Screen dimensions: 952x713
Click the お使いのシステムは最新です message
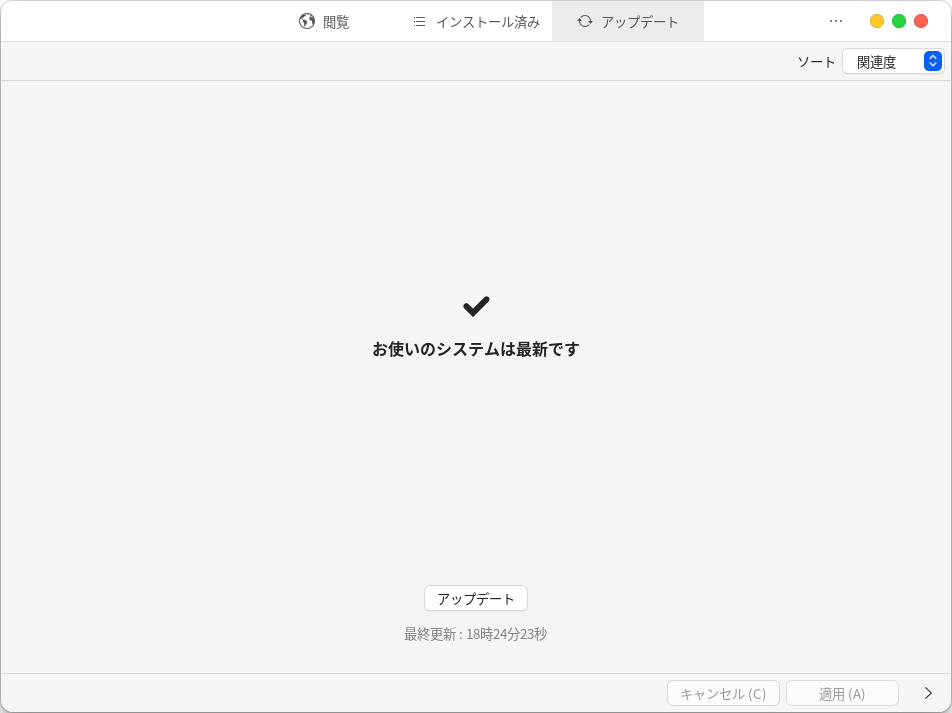tap(476, 349)
